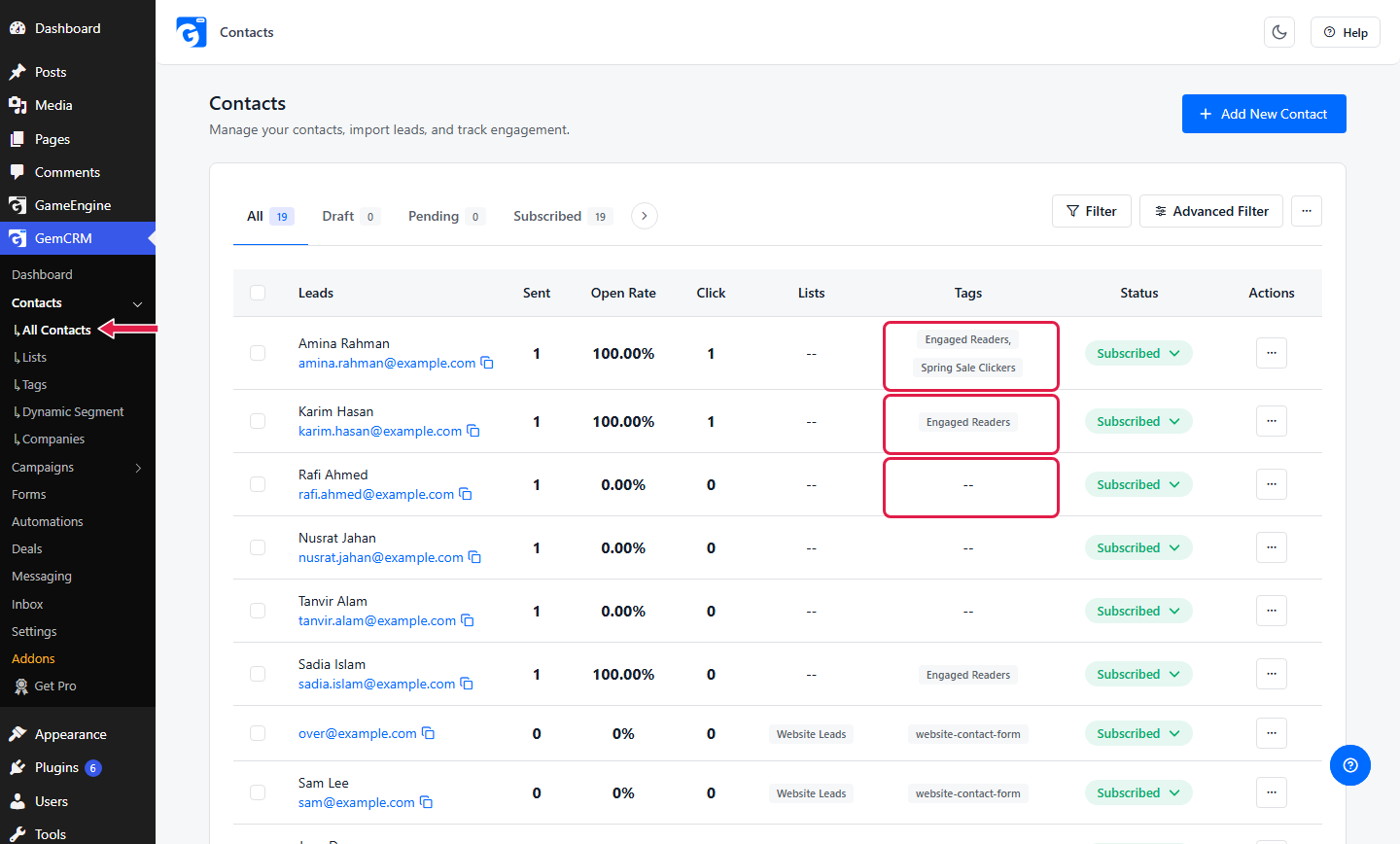The image size is (1400, 844).
Task: Select the Tanvir Alam row checkbox
Action: point(258,611)
